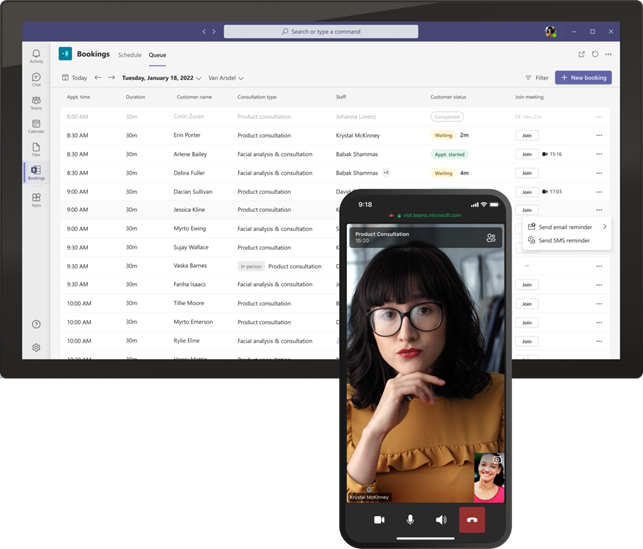Open Teams from the sidebar
Viewport: 643px width, 549px height.
tap(36, 103)
